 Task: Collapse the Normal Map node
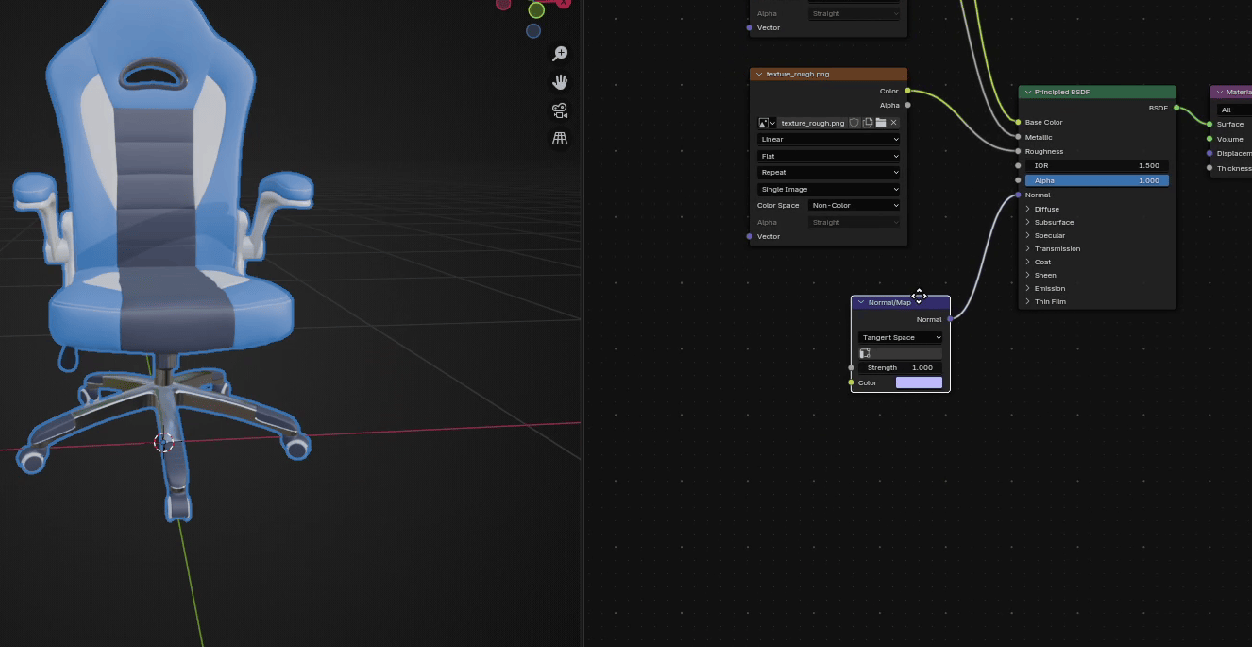(x=862, y=302)
